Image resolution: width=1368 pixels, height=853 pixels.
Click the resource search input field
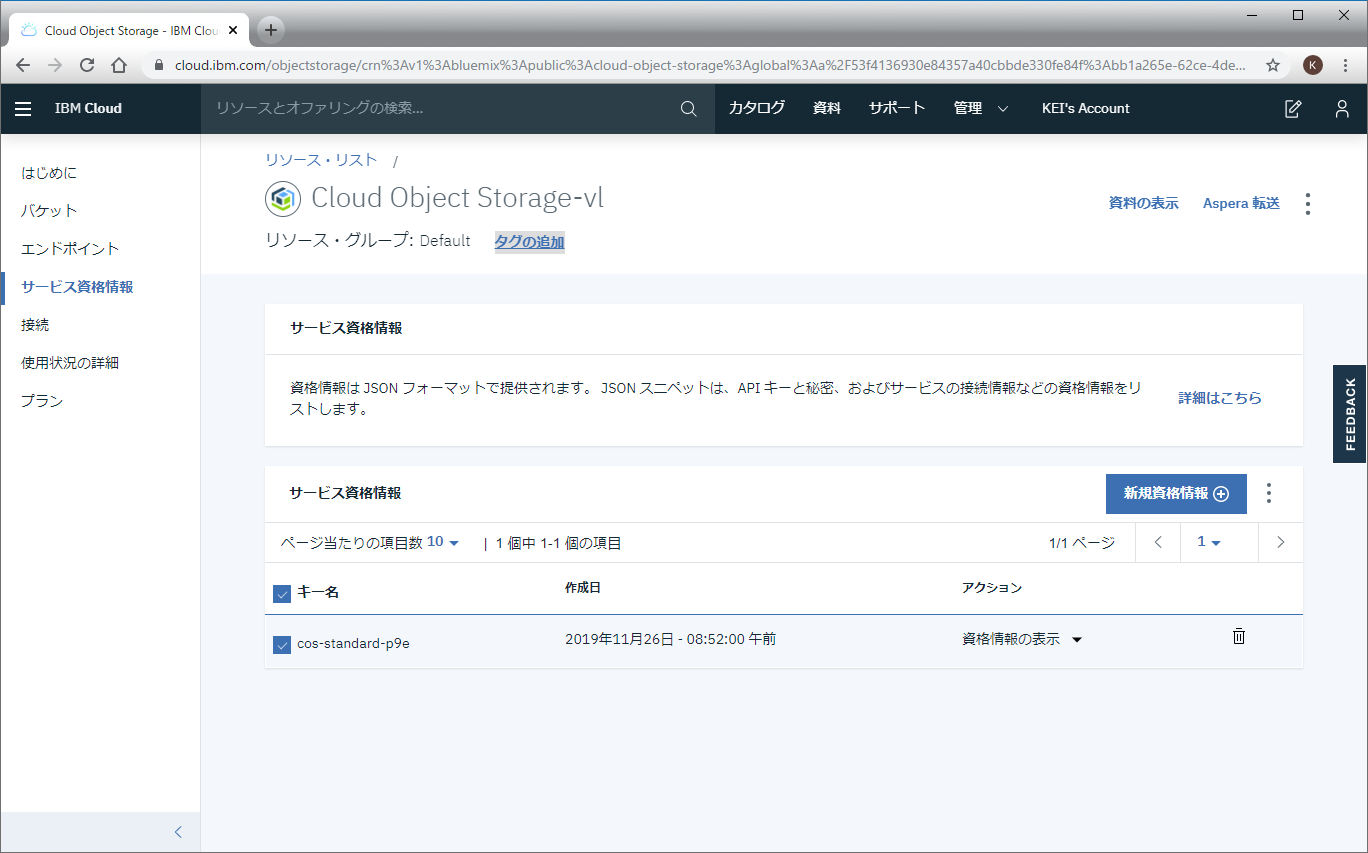click(x=440, y=109)
